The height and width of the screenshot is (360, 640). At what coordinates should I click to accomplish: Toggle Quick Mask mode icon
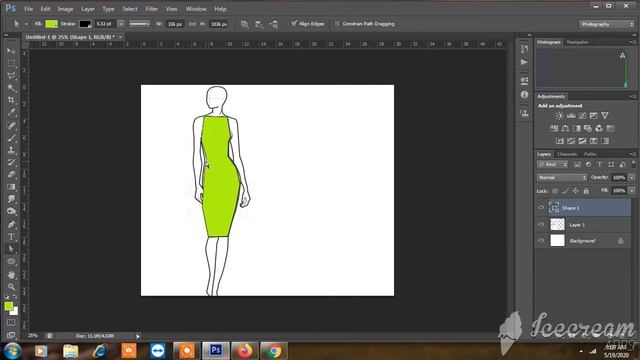coord(11,322)
